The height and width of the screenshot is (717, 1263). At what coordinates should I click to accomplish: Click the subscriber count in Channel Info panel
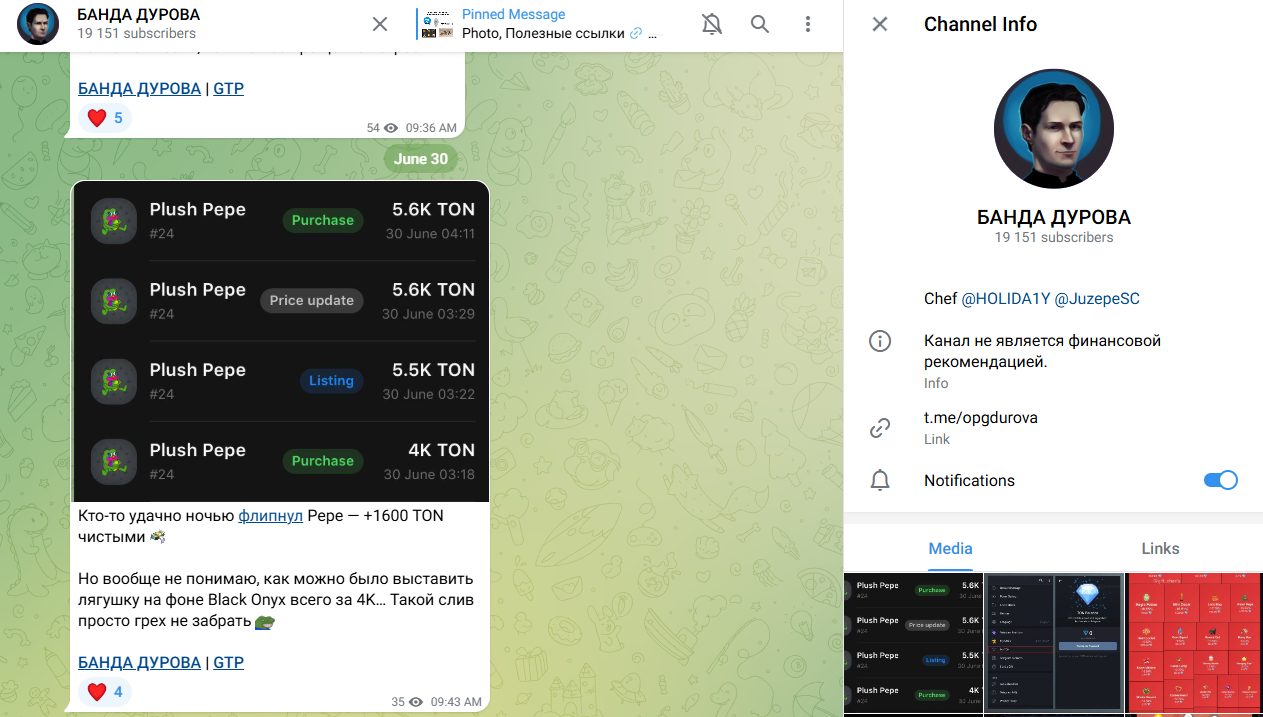pyautogui.click(x=1054, y=238)
